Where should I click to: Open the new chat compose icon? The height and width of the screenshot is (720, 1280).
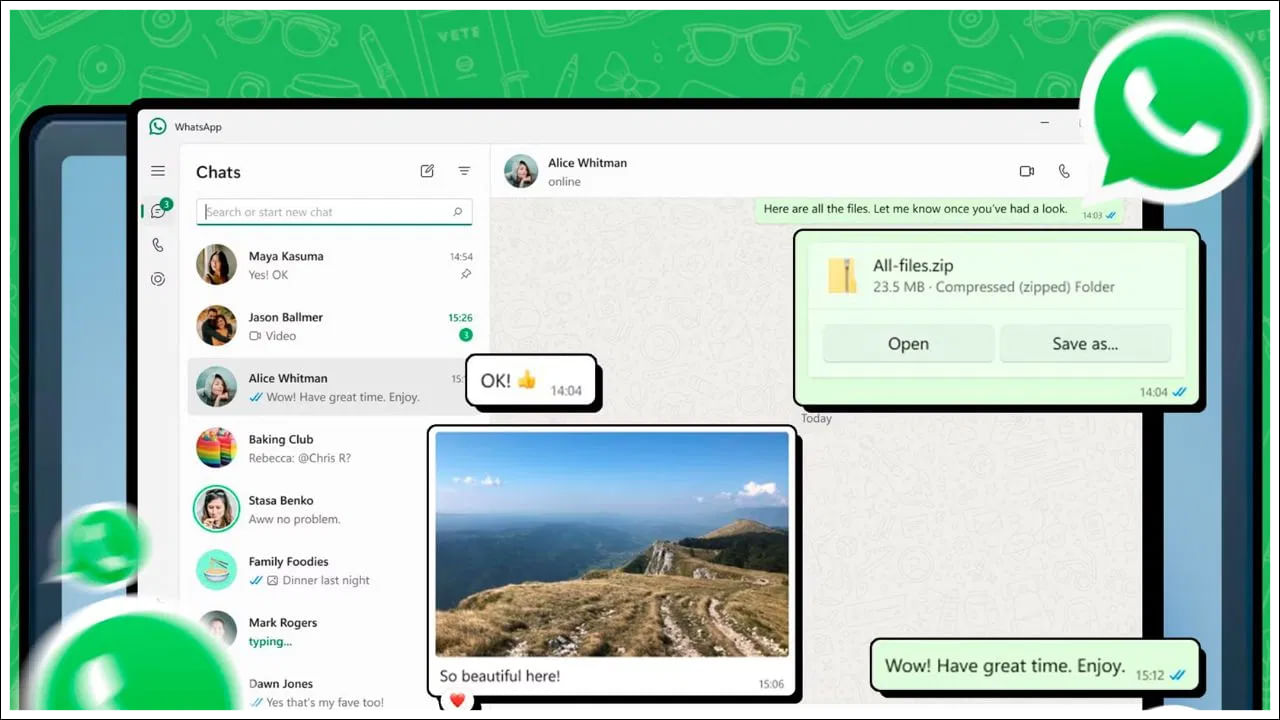click(x=427, y=171)
